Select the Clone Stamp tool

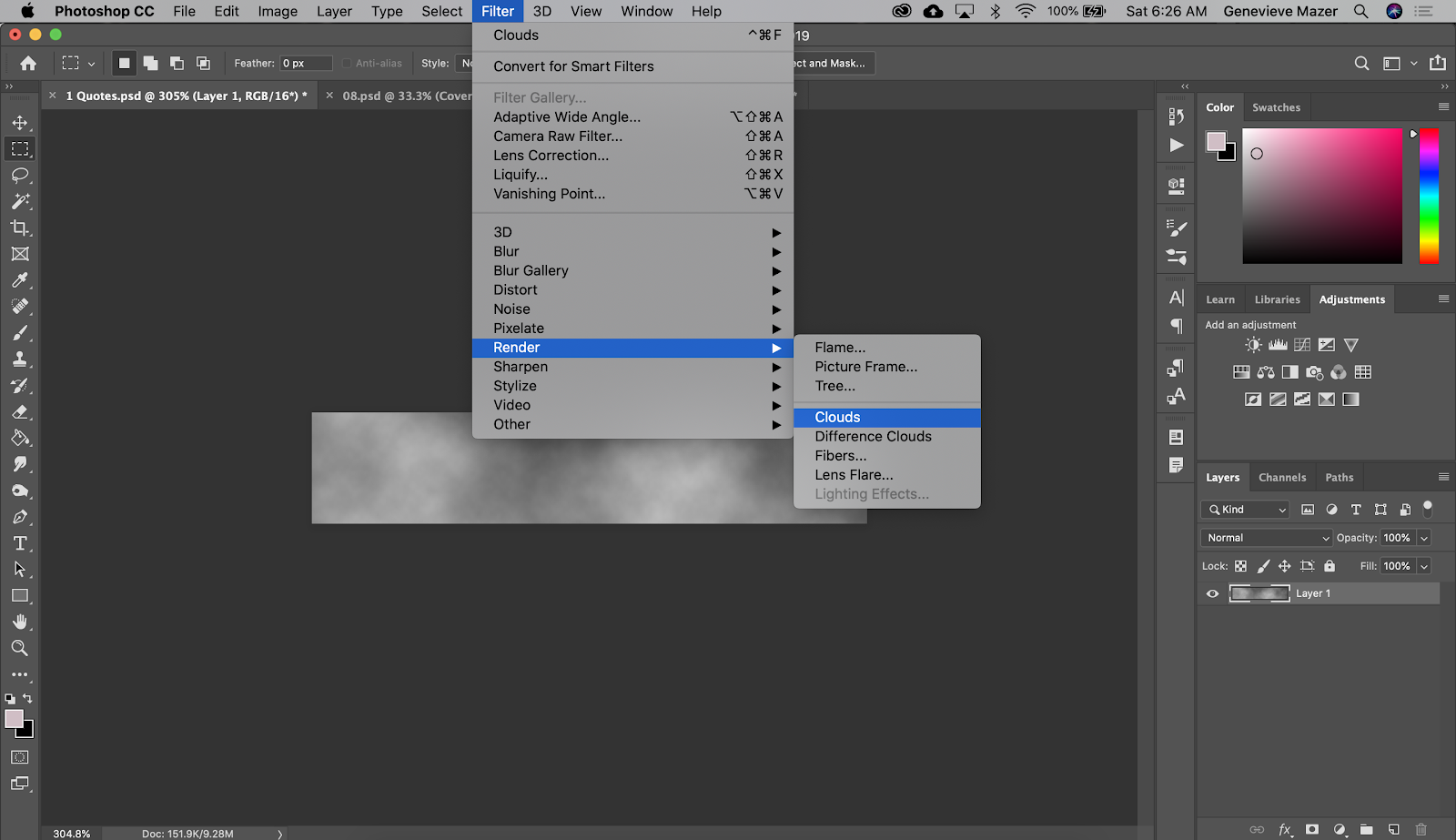point(20,359)
